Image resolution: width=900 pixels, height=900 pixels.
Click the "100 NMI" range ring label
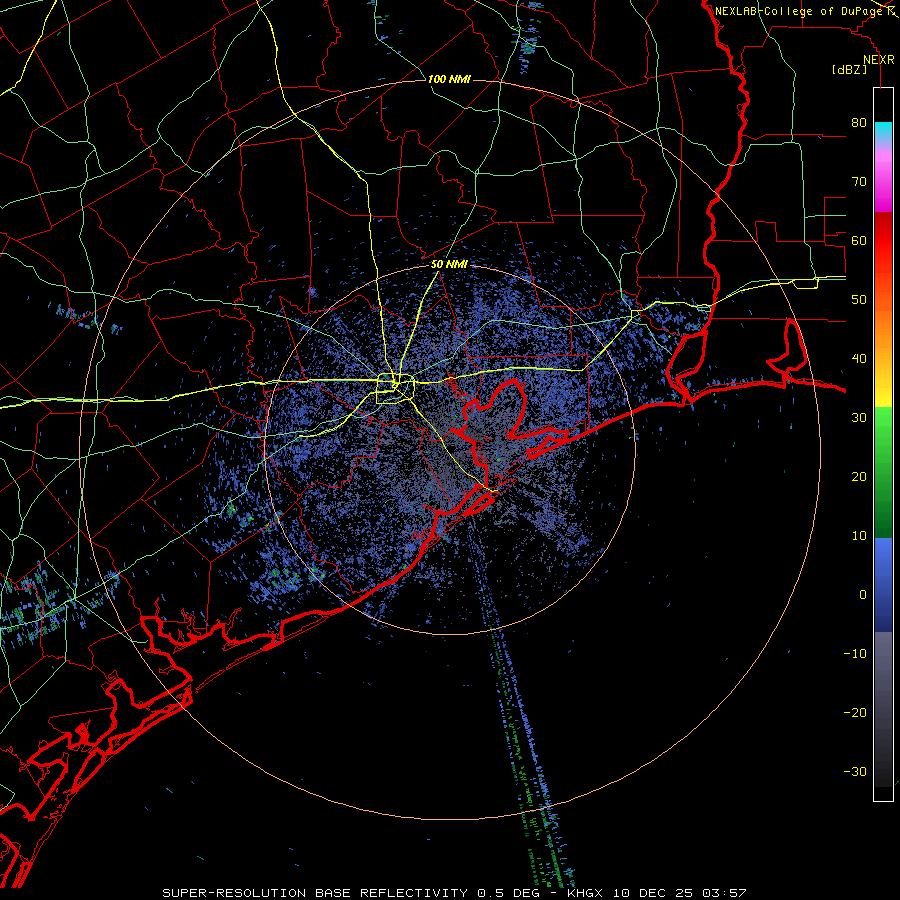(x=449, y=79)
